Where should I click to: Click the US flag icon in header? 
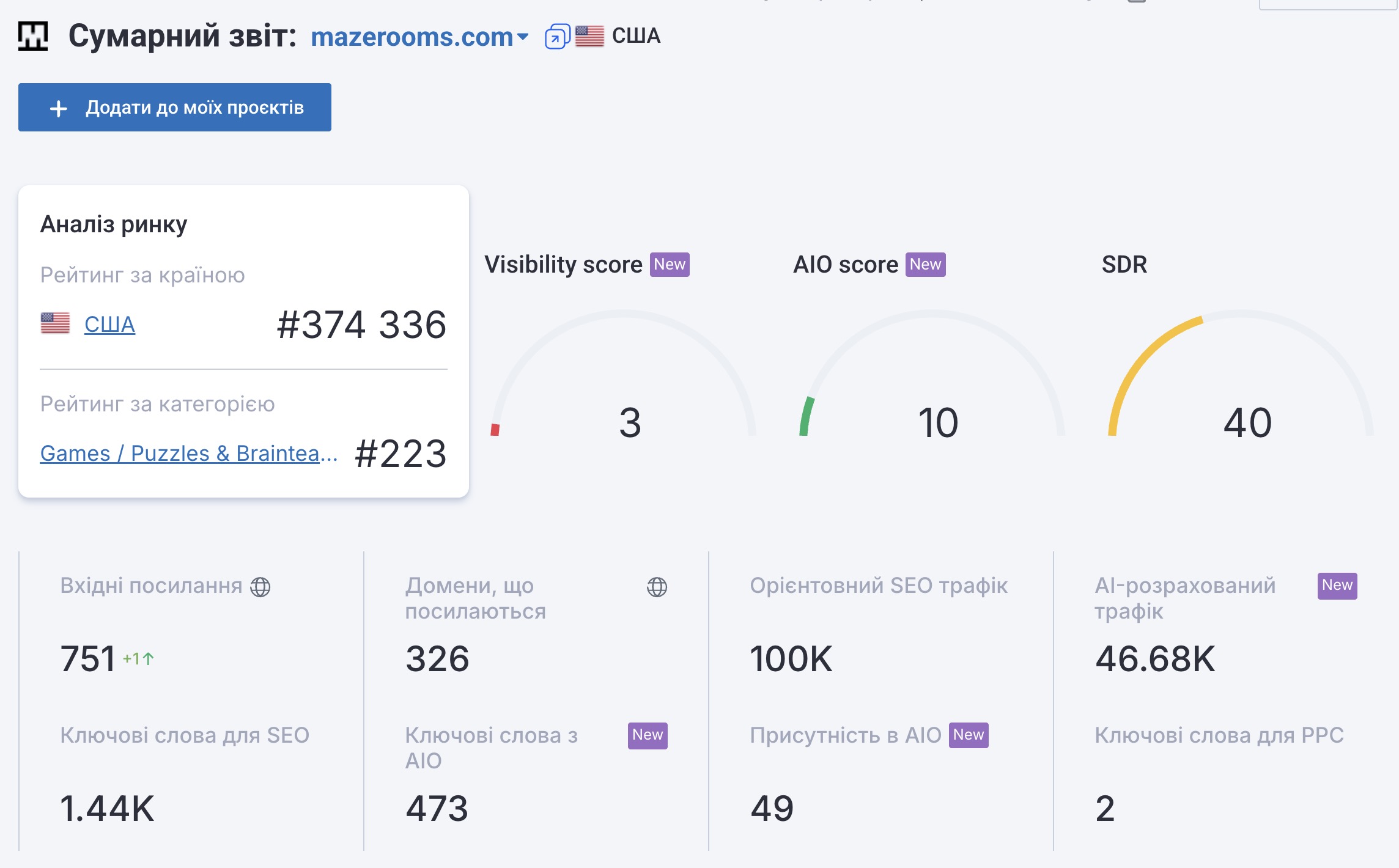(x=589, y=36)
